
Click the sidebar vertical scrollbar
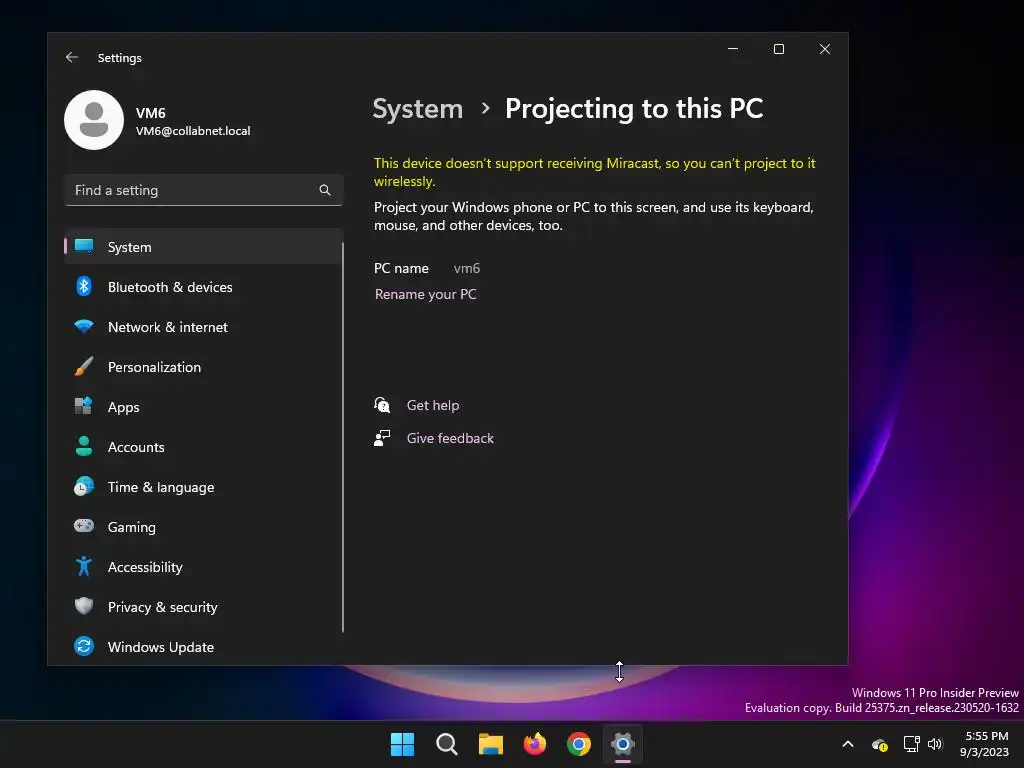342,438
